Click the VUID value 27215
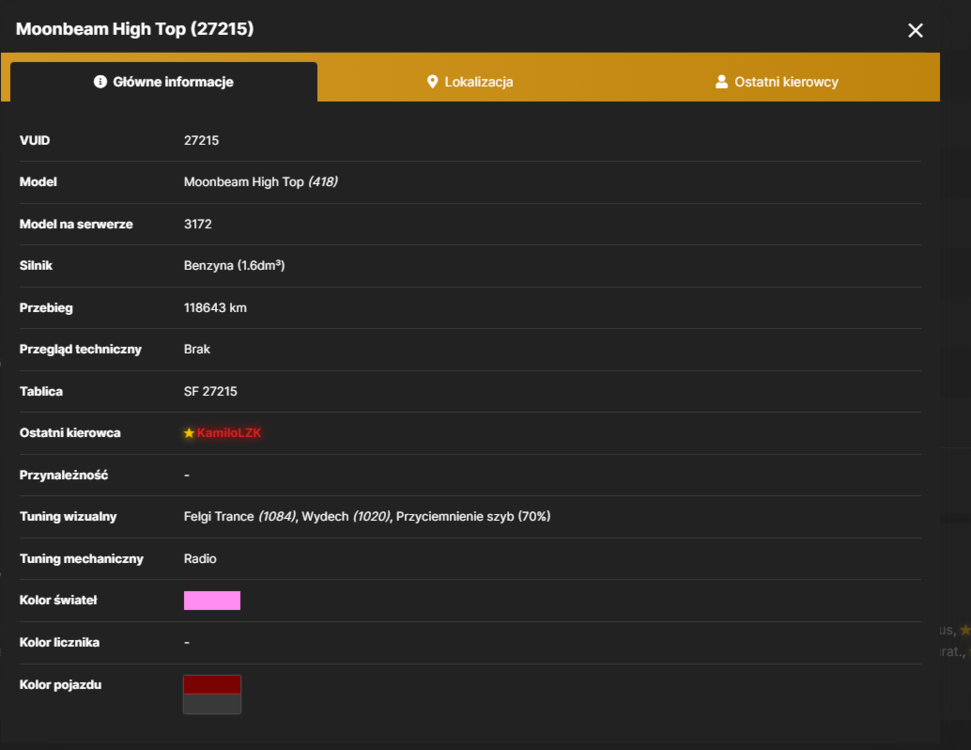Image resolution: width=971 pixels, height=750 pixels. click(x=201, y=141)
